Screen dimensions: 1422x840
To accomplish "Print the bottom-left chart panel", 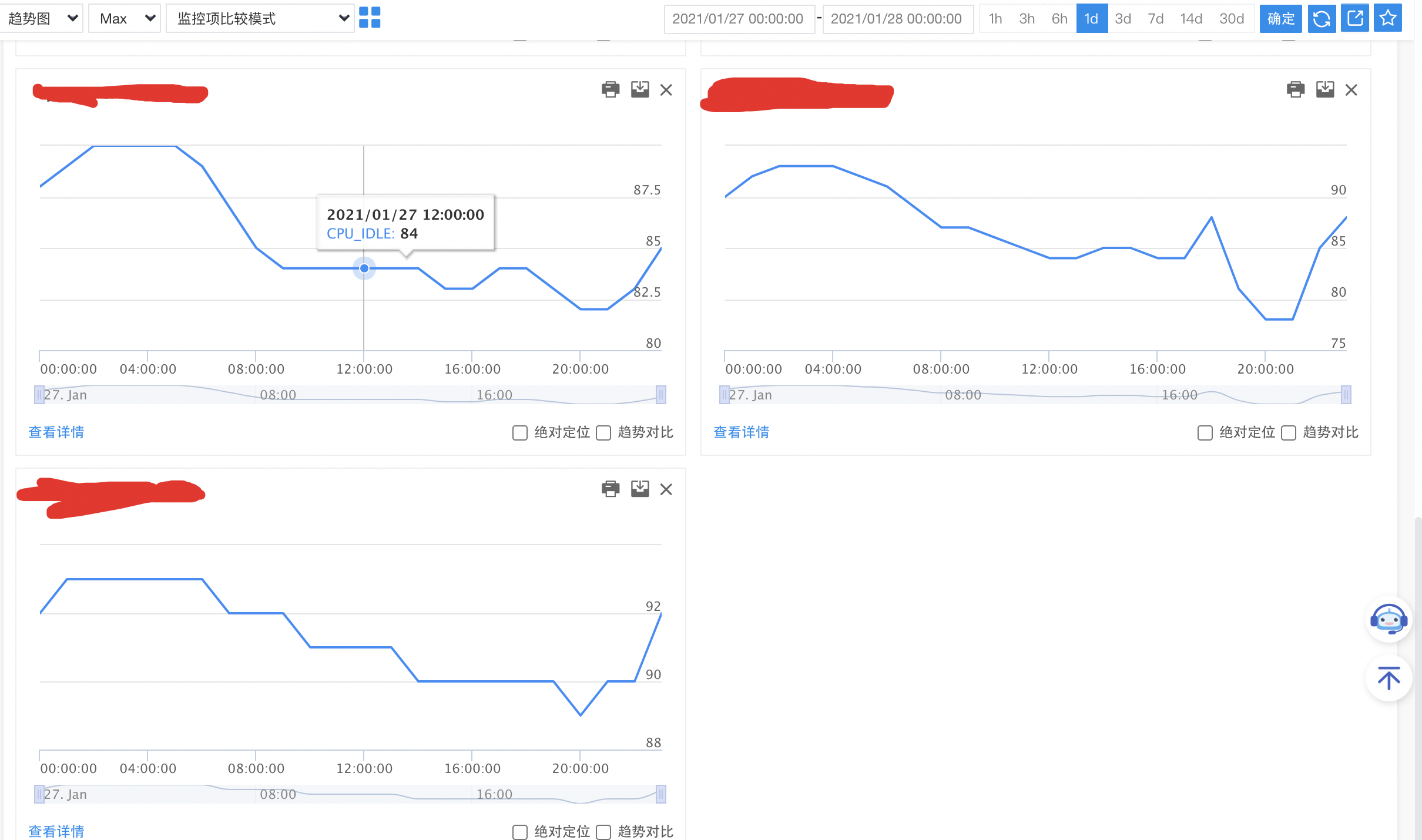I will 611,489.
